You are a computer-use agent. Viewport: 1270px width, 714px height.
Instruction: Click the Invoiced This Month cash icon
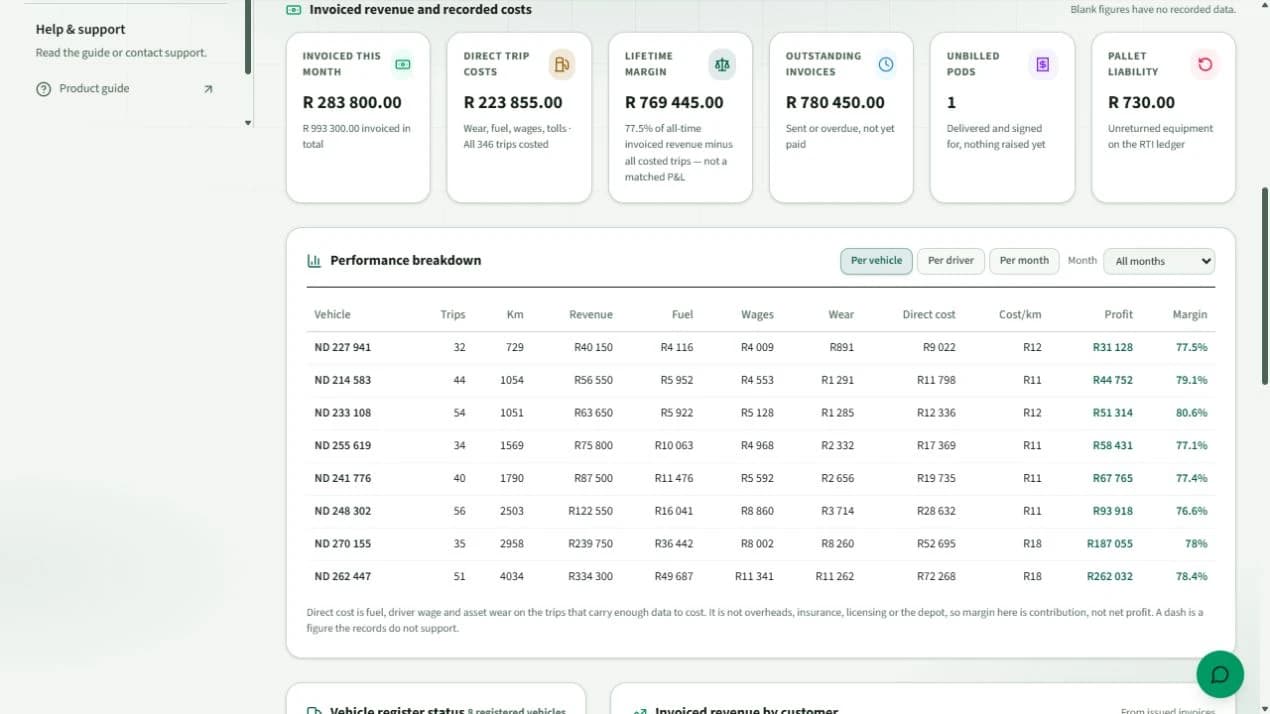pos(402,64)
